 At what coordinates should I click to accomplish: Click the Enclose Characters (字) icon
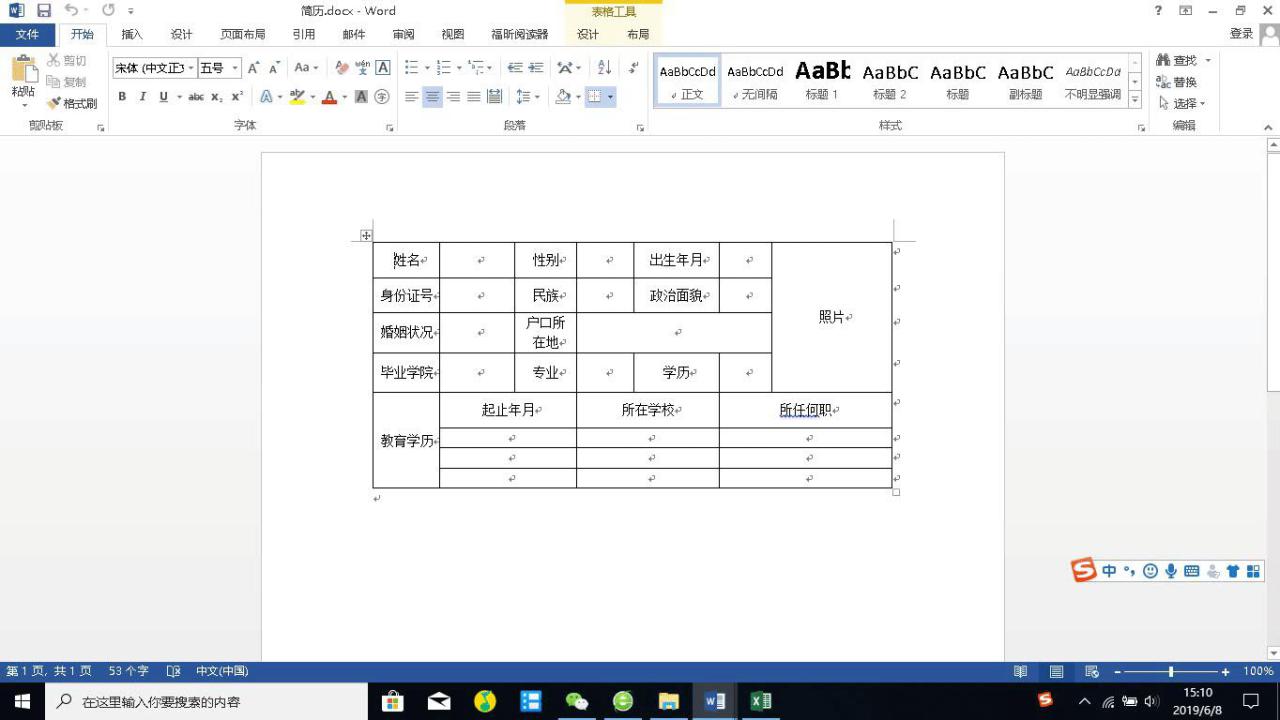pyautogui.click(x=382, y=97)
